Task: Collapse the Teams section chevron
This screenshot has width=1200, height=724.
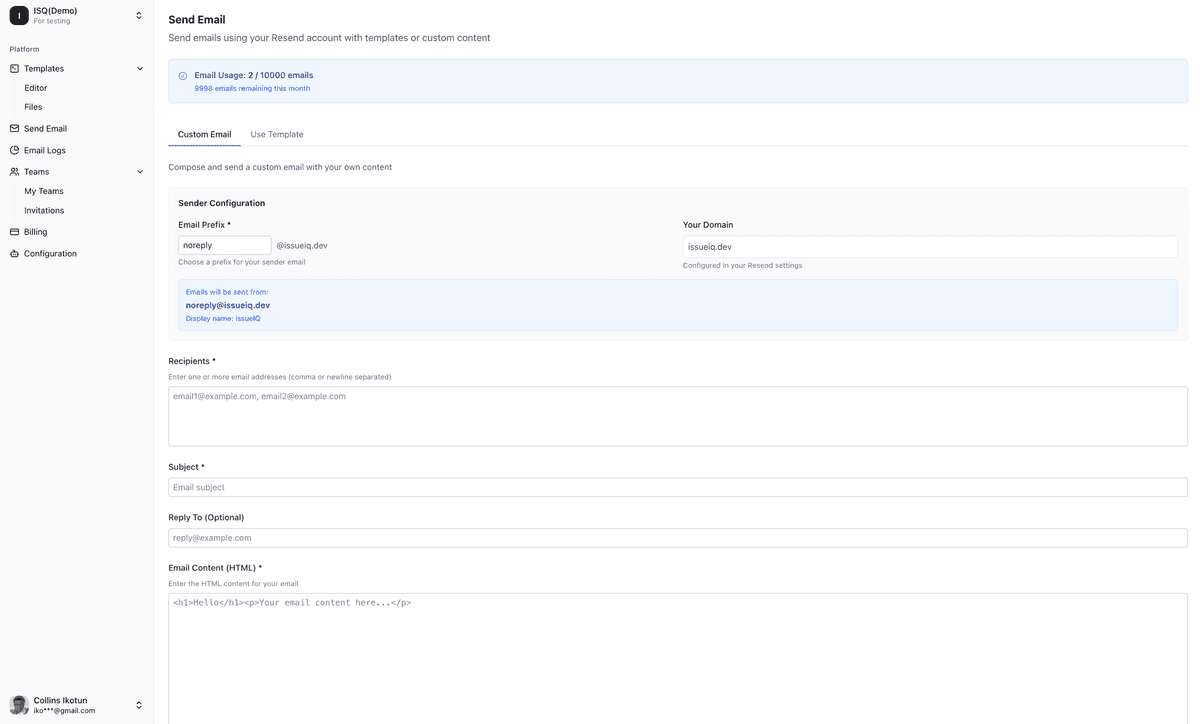Action: click(139, 171)
